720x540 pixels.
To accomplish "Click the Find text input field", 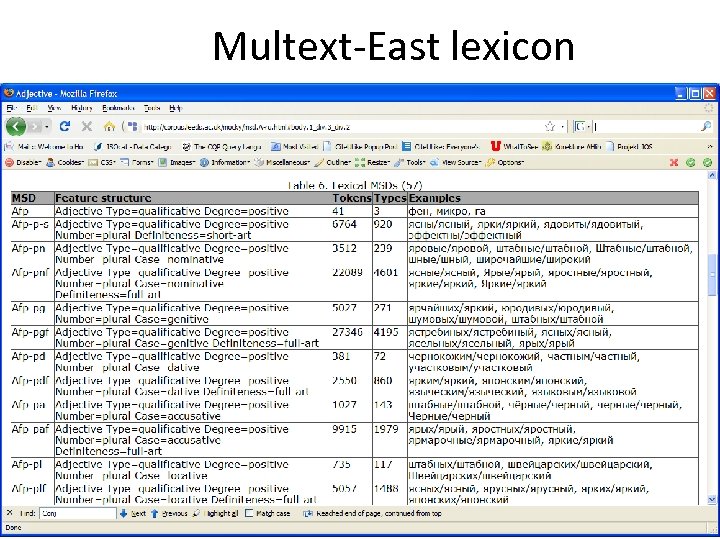I will [78, 513].
